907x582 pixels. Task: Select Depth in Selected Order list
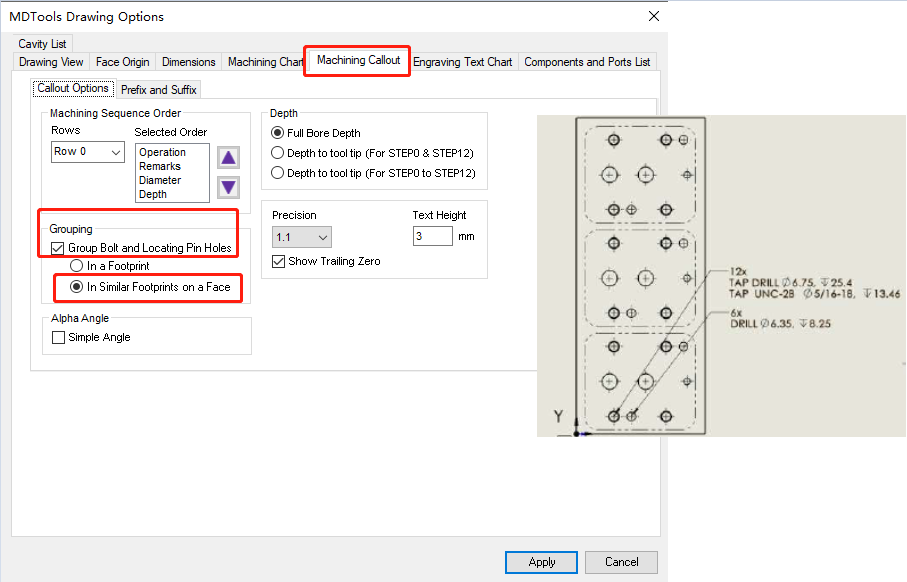(153, 194)
